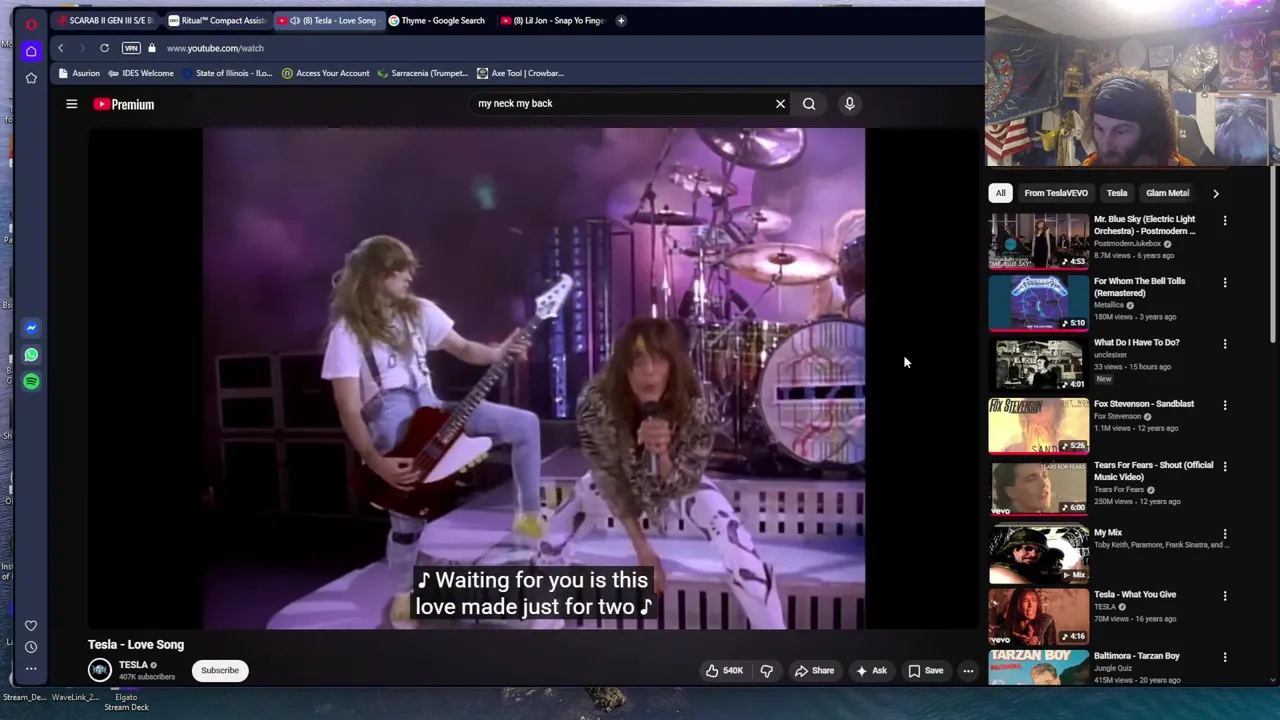
Task: Save video to a playlist
Action: [x=926, y=671]
